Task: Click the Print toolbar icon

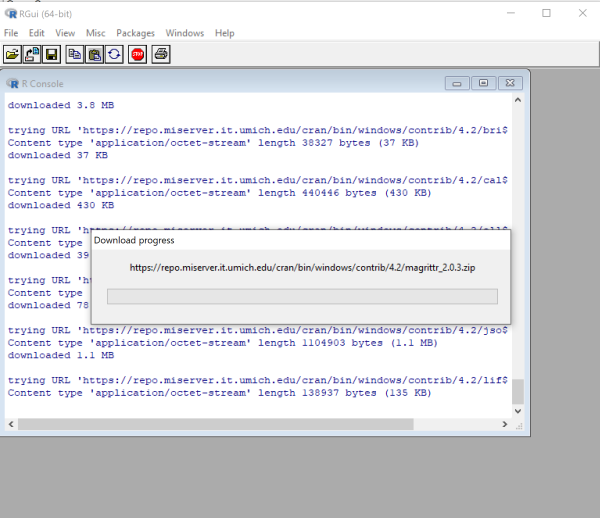Action: 161,54
